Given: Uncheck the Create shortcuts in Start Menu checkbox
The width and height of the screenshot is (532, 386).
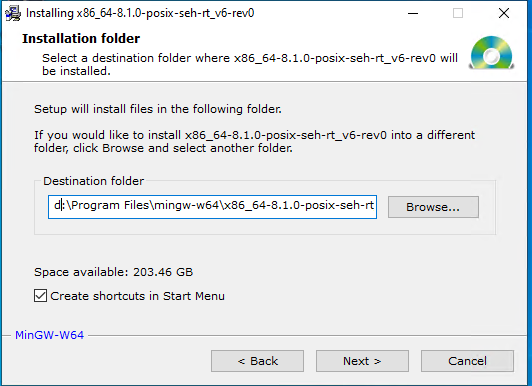Looking at the screenshot, I should coord(40,295).
